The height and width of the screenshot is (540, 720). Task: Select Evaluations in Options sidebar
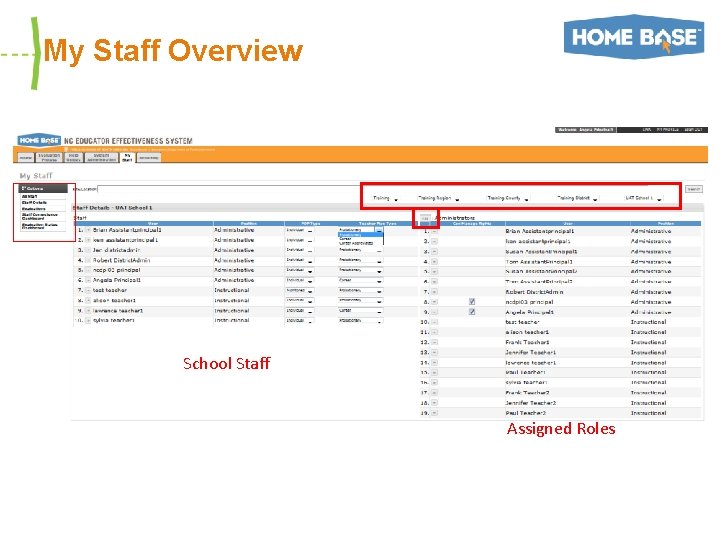pos(34,209)
